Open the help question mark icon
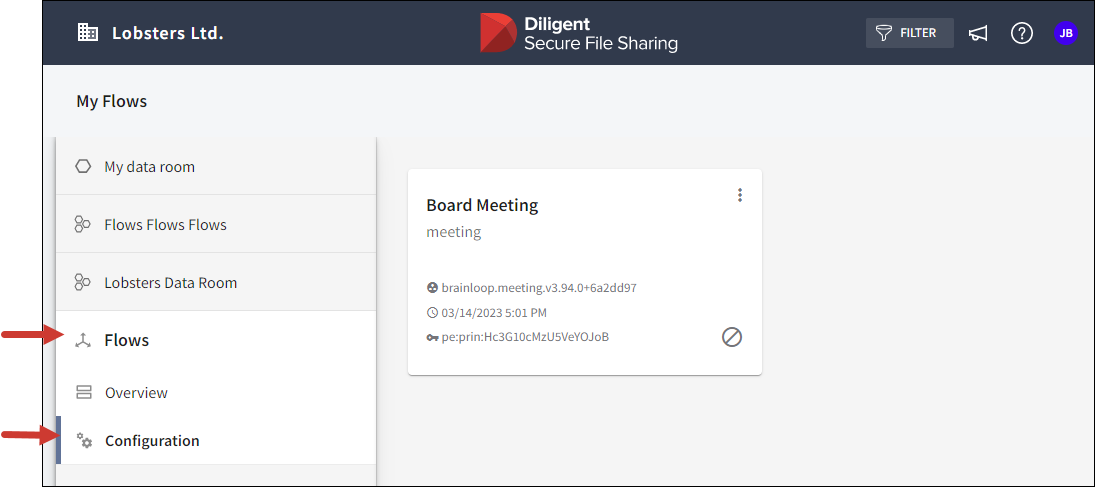1095x487 pixels. (1021, 33)
